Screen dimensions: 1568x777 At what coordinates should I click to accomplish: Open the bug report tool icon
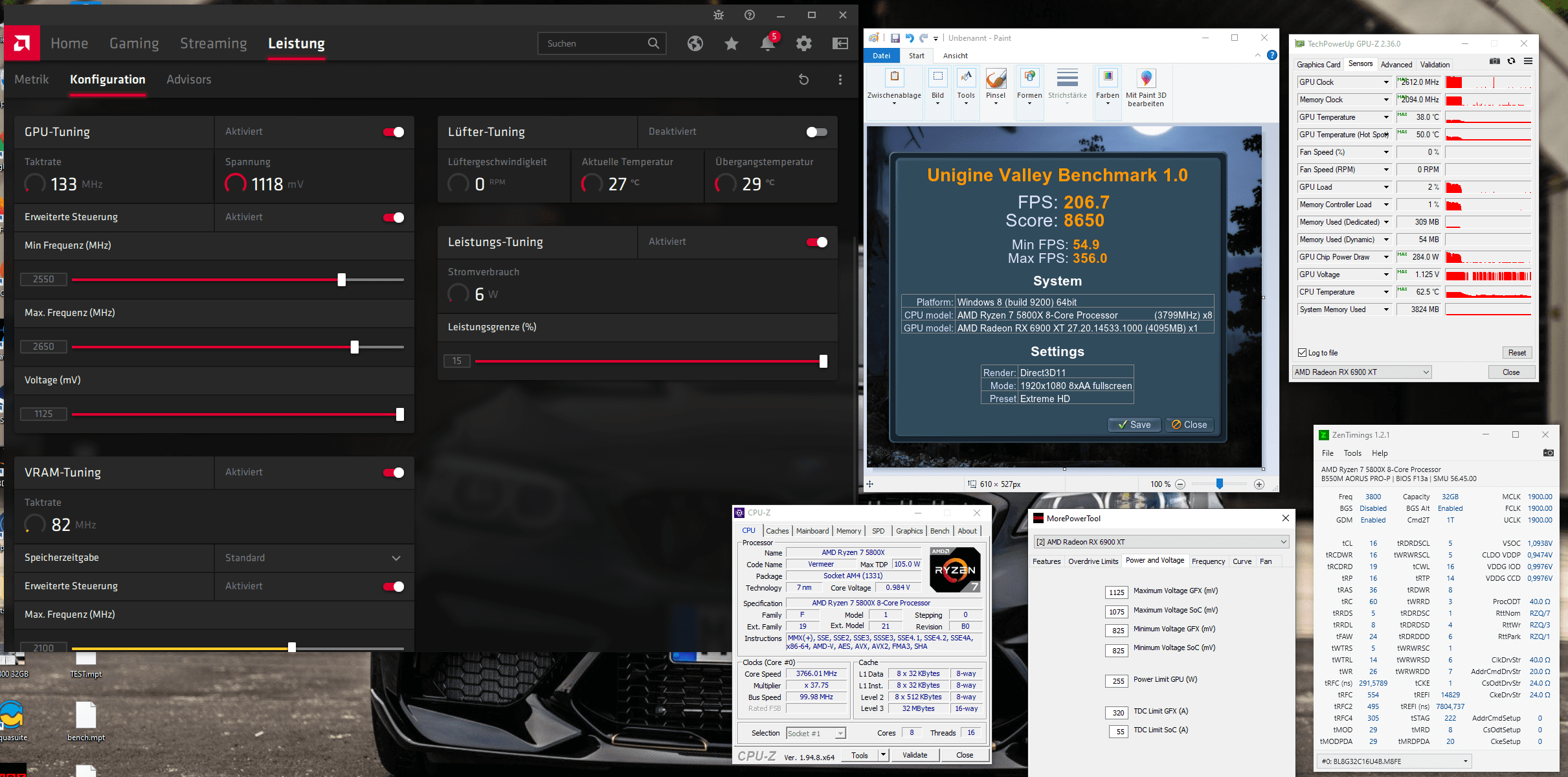coord(719,15)
